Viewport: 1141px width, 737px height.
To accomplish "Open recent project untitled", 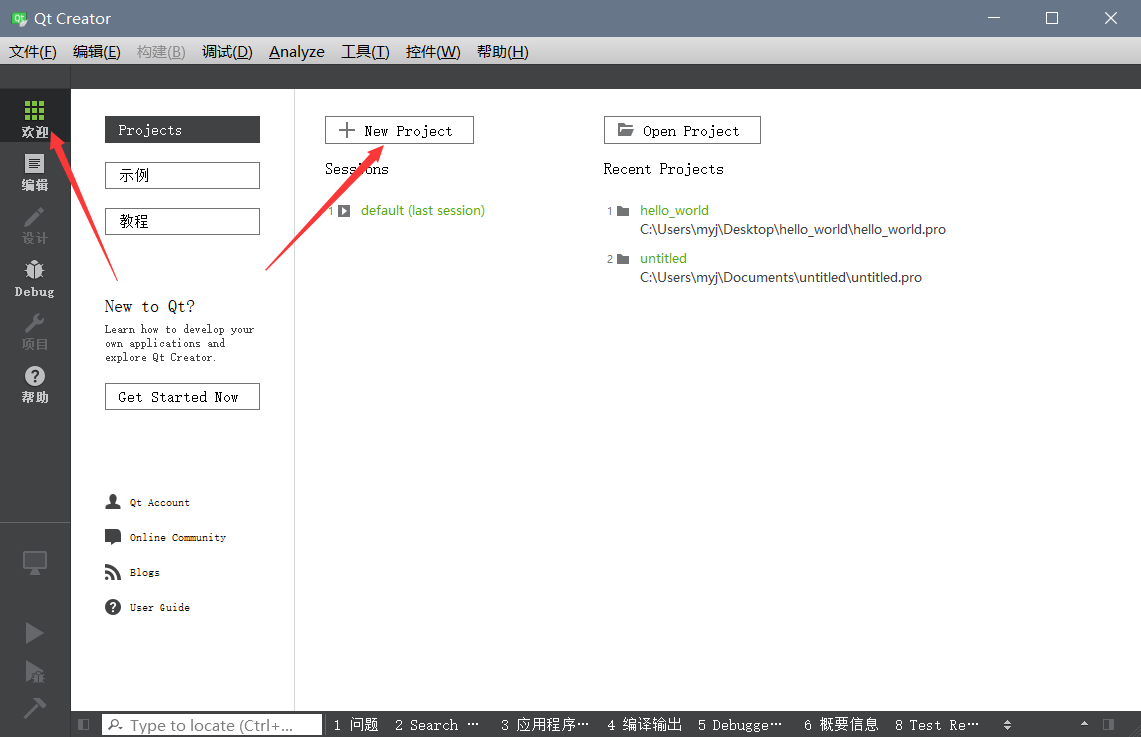I will tap(663, 258).
